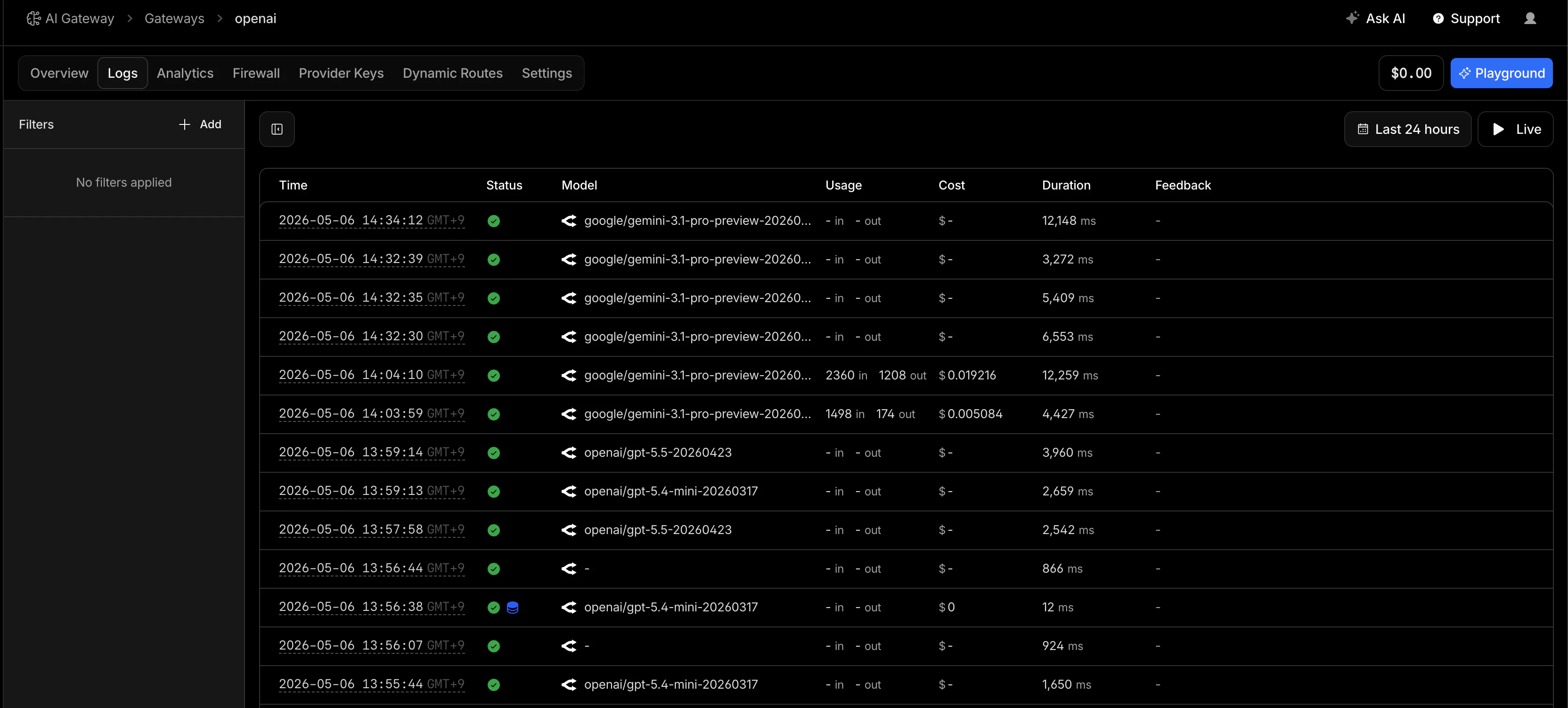
Task: Start Live log streaming
Action: [x=1516, y=129]
